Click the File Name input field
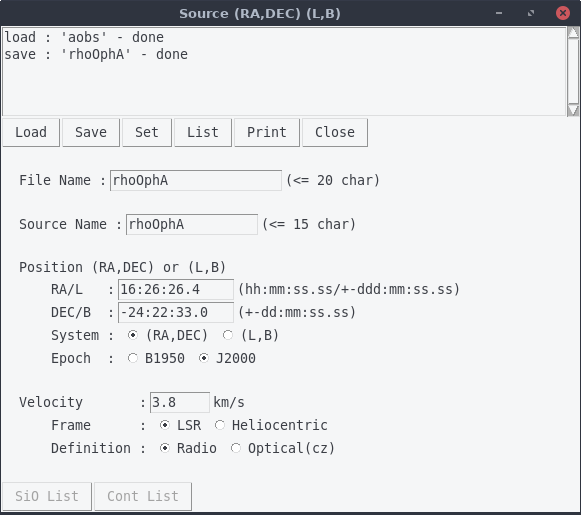 [x=196, y=180]
